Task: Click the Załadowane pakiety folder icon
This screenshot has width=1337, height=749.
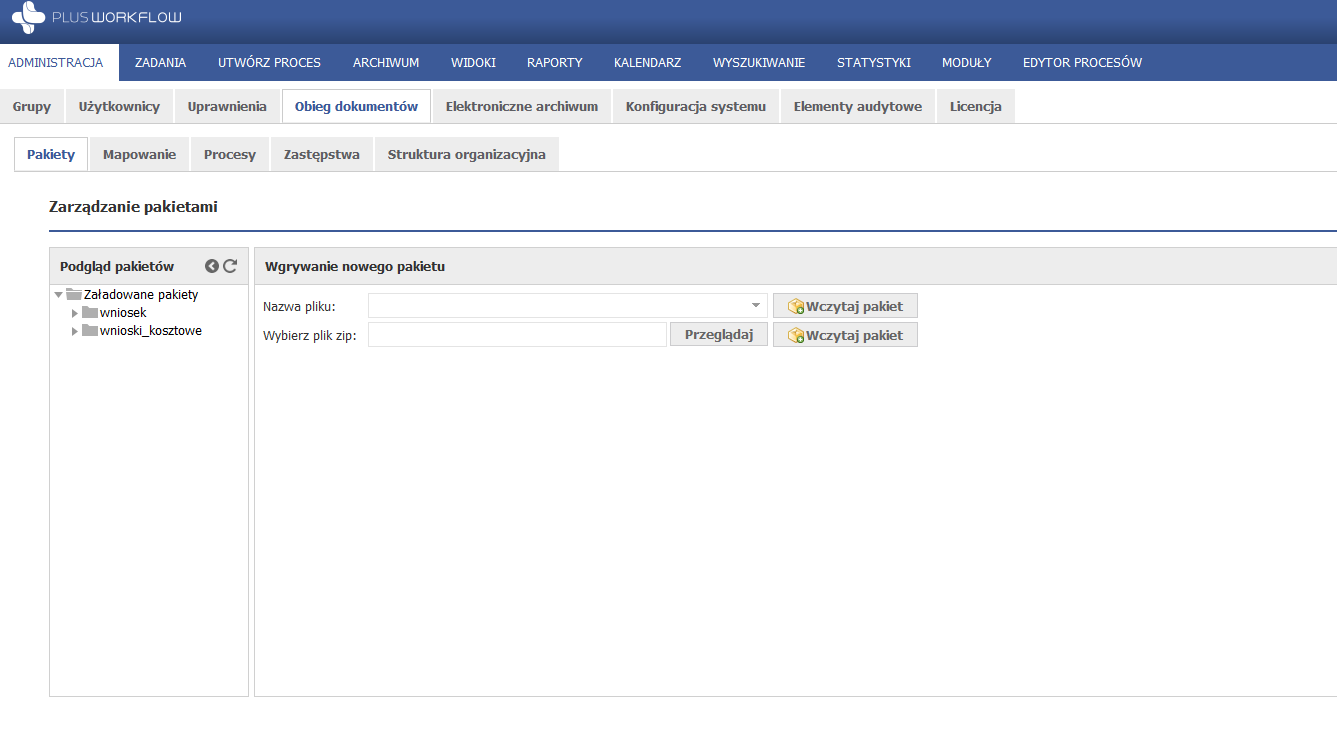Action: click(74, 295)
